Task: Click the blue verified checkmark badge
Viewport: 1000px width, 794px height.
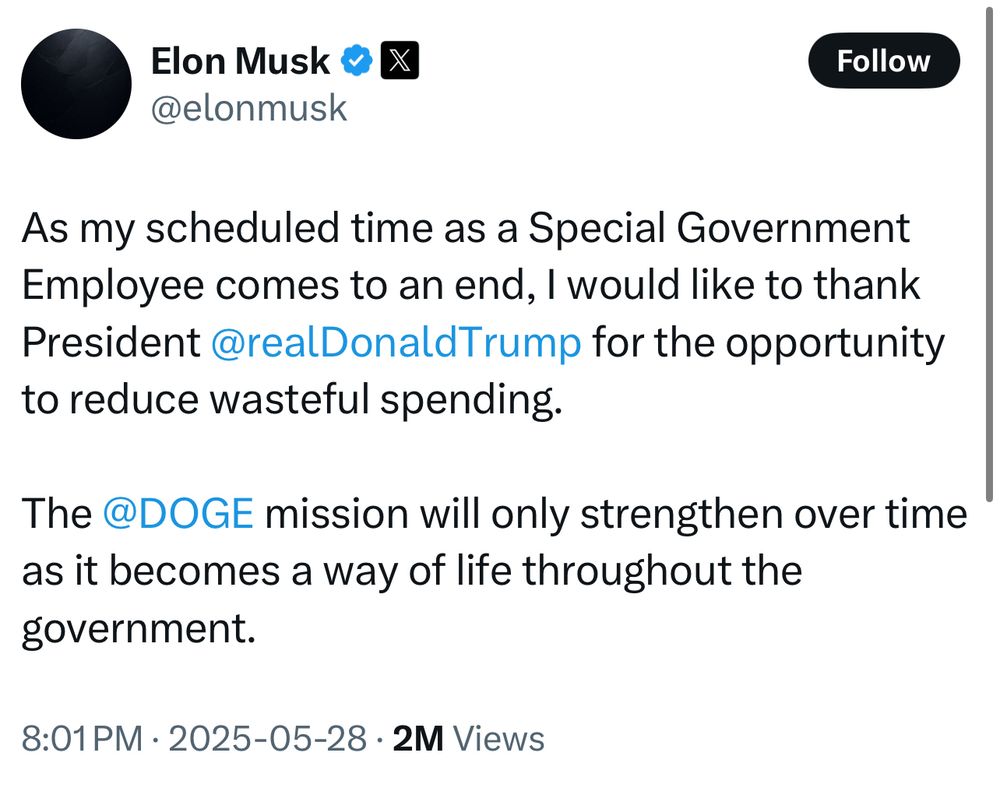Action: tap(356, 62)
